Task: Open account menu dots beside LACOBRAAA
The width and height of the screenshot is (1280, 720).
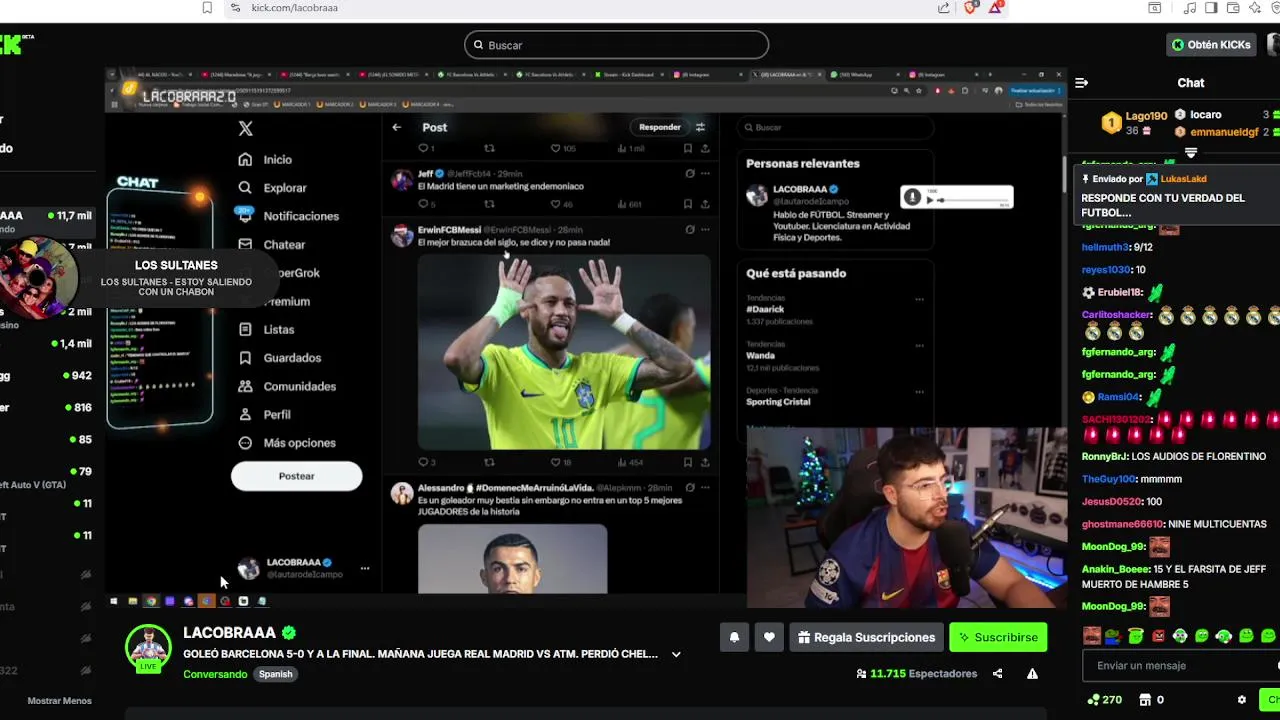Action: tap(365, 568)
